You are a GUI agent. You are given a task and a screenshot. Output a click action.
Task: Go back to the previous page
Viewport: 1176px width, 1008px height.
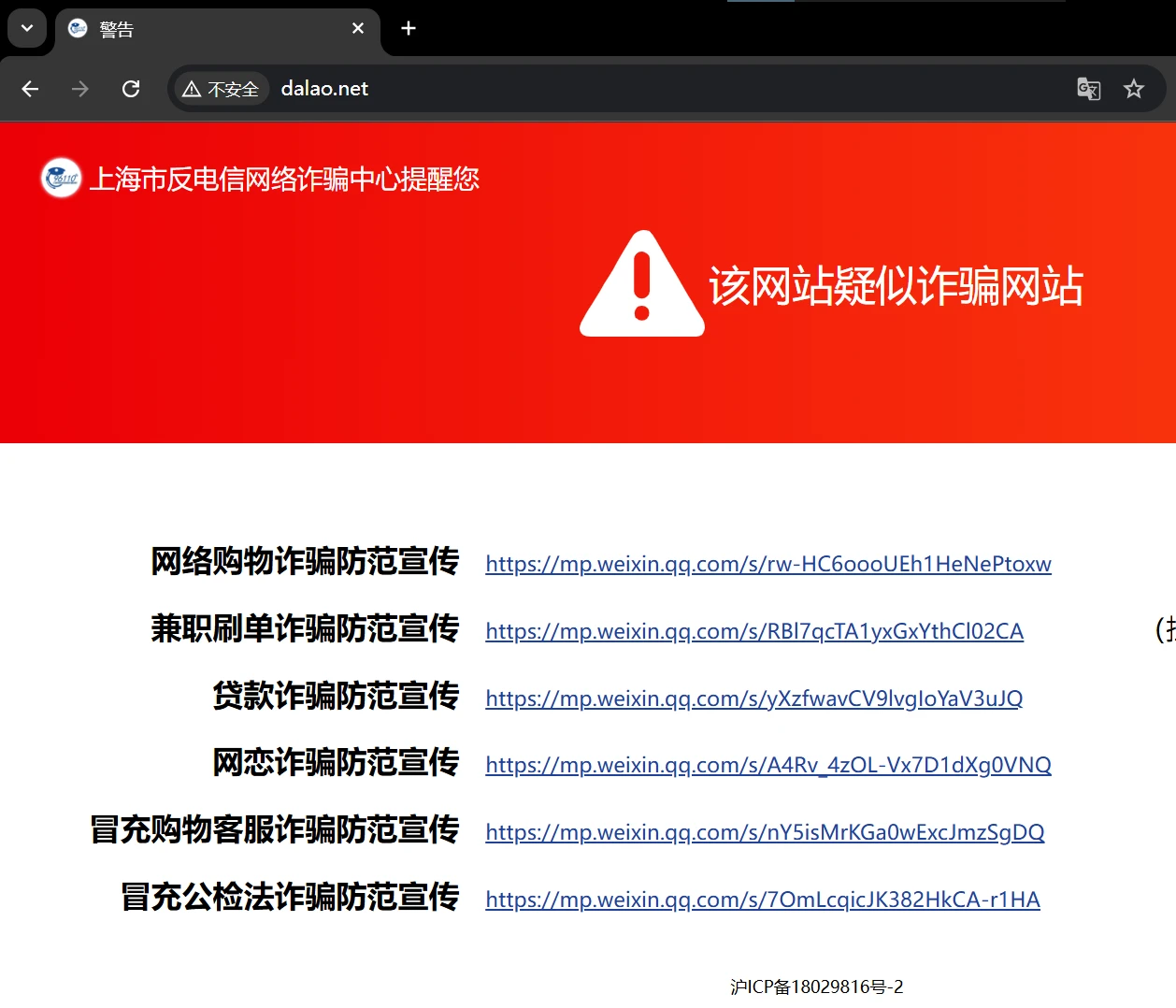point(30,89)
